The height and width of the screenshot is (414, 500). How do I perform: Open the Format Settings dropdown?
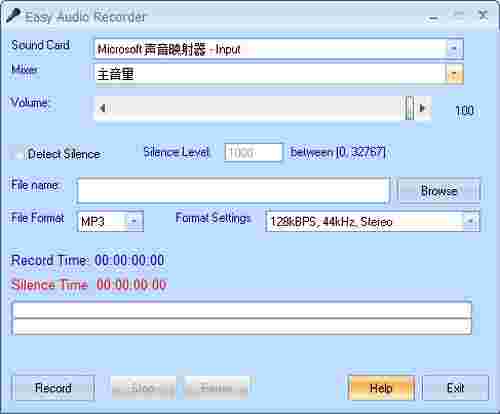point(373,221)
